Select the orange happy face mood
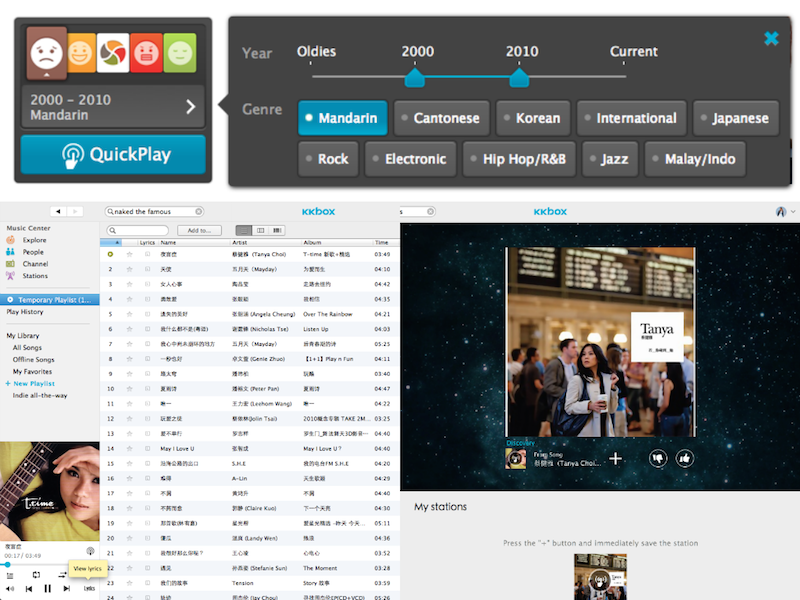This screenshot has width=800, height=600. [81, 53]
